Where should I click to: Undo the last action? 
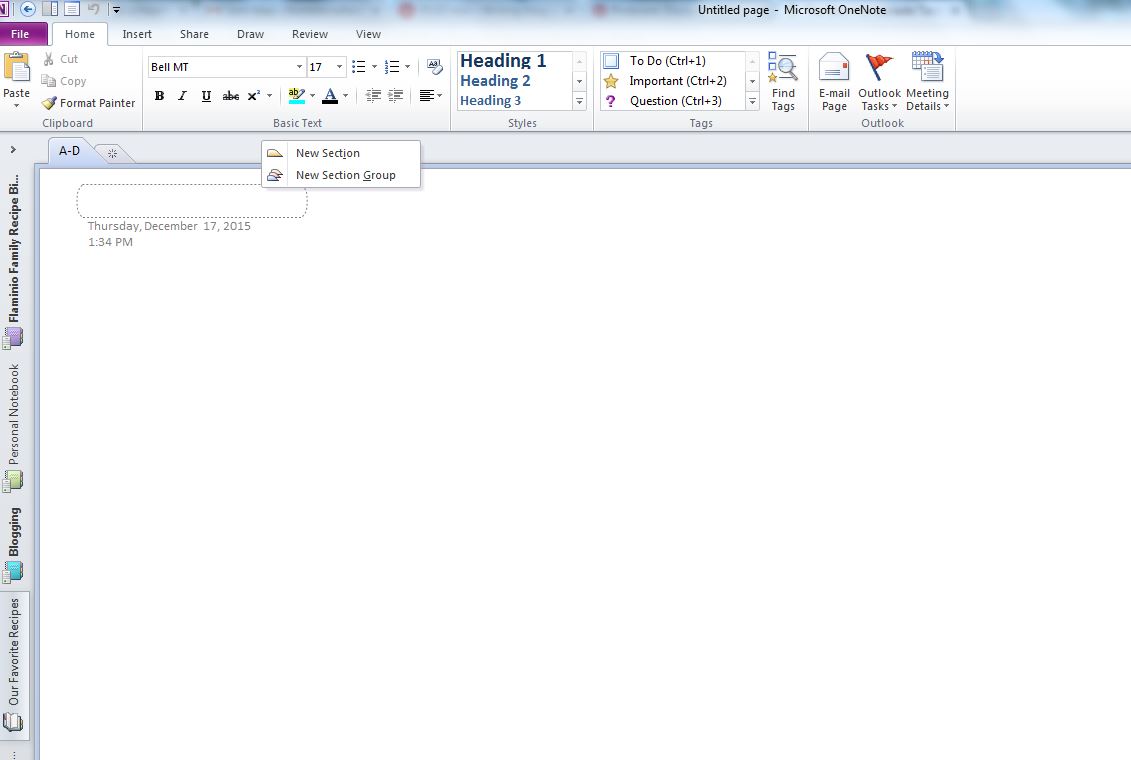[93, 9]
